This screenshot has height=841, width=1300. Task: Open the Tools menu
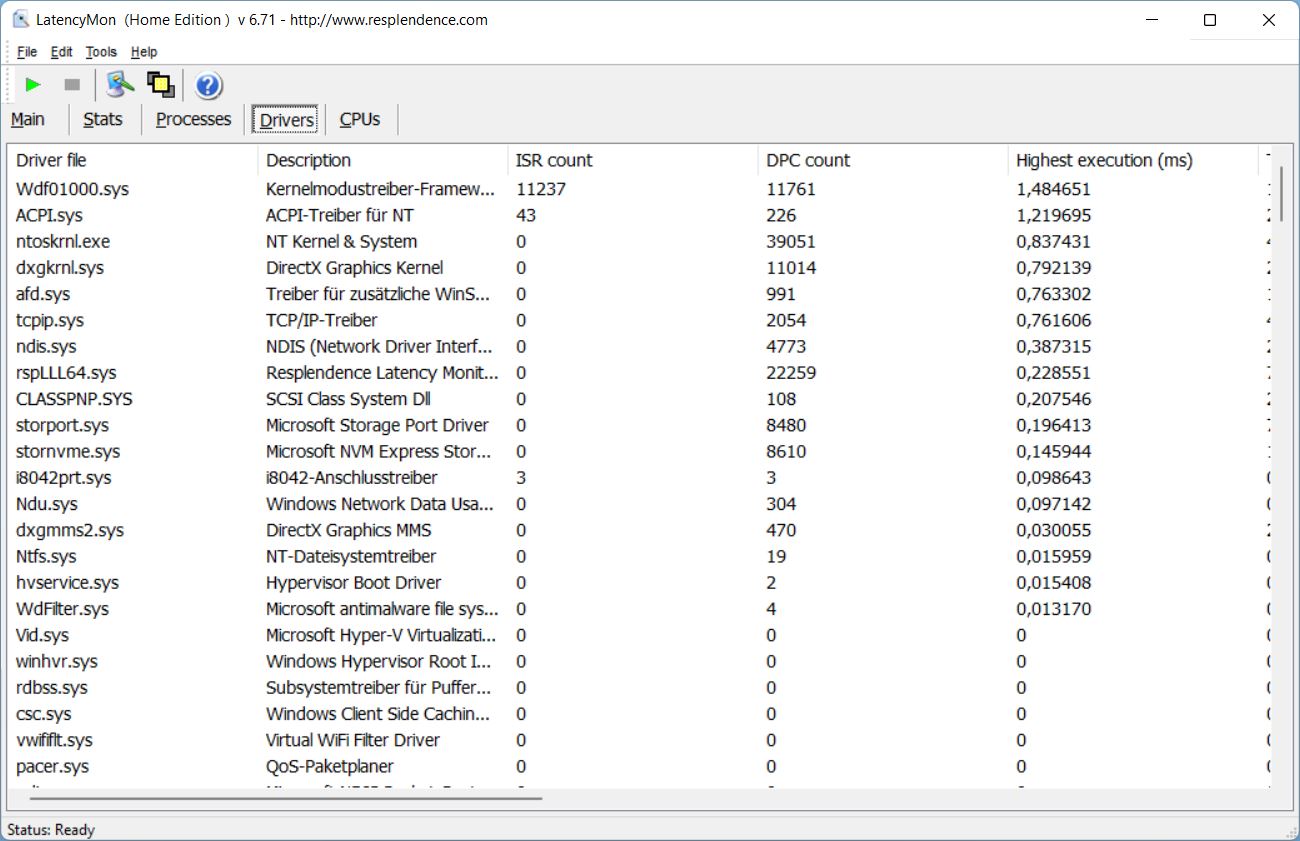[101, 52]
